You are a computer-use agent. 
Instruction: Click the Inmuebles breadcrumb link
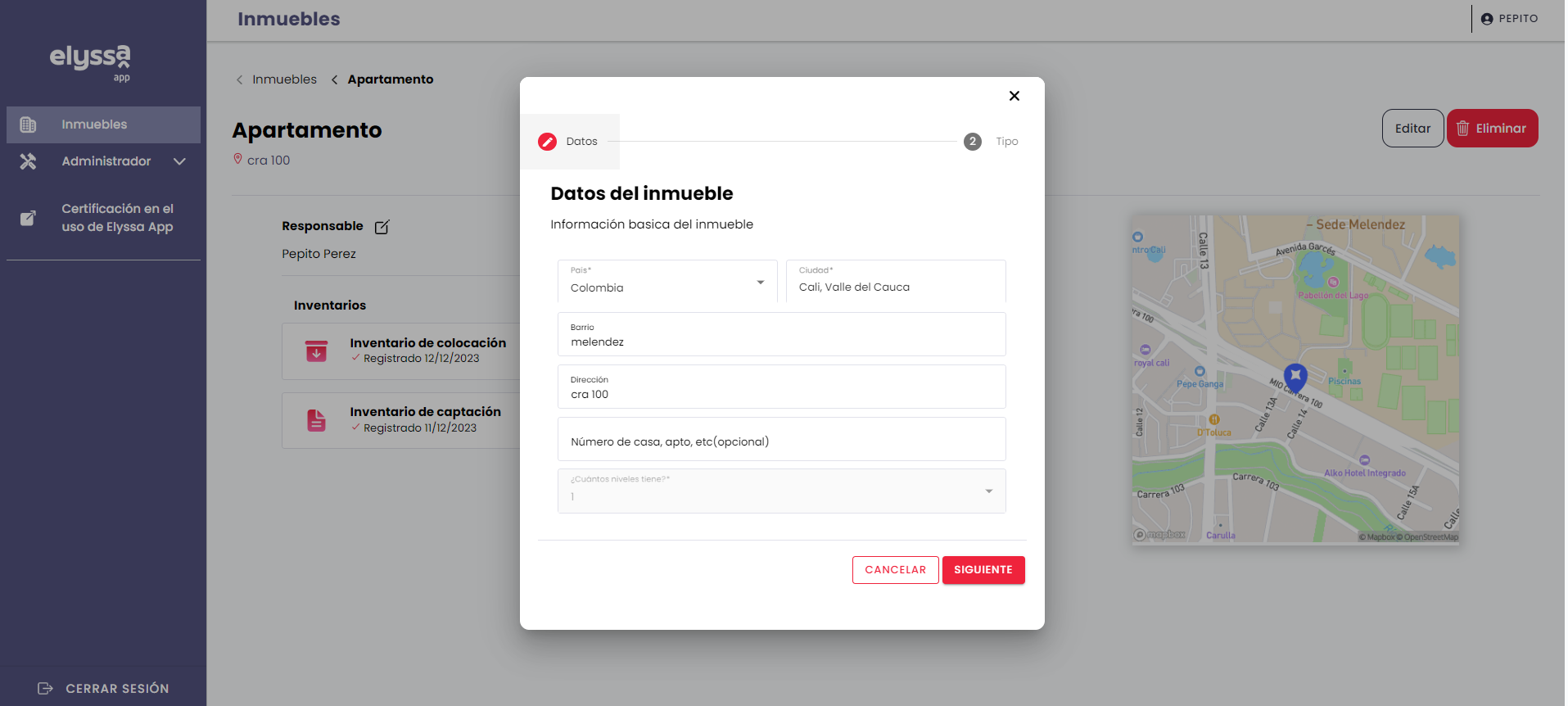click(x=284, y=79)
